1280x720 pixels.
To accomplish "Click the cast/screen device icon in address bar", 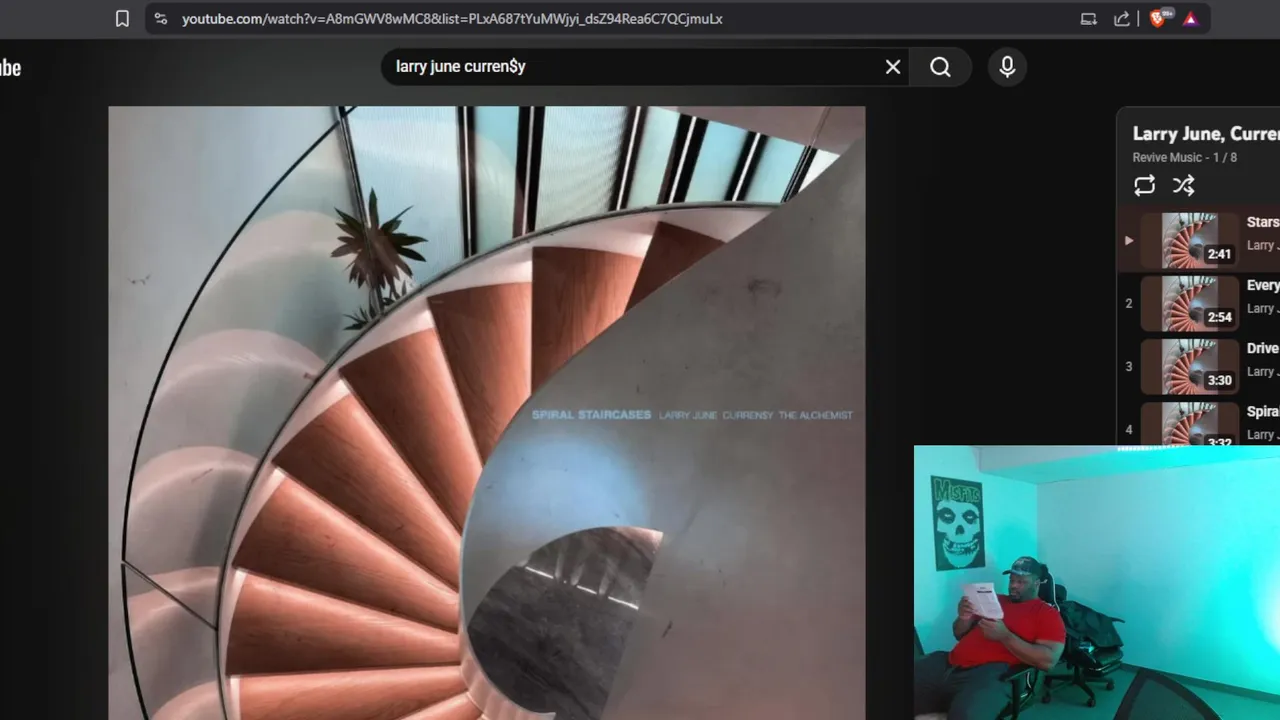I will click(1089, 19).
